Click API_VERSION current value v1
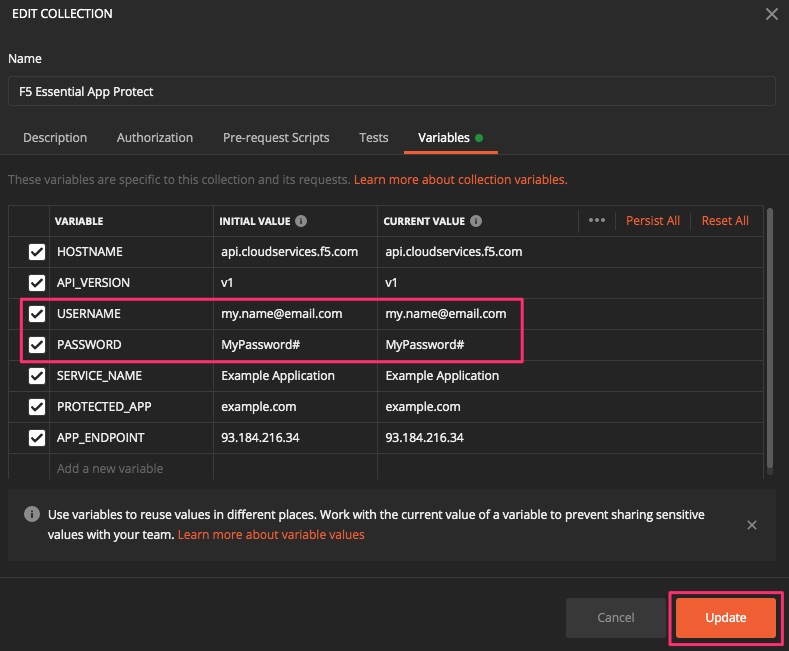The height and width of the screenshot is (651, 789). [391, 283]
